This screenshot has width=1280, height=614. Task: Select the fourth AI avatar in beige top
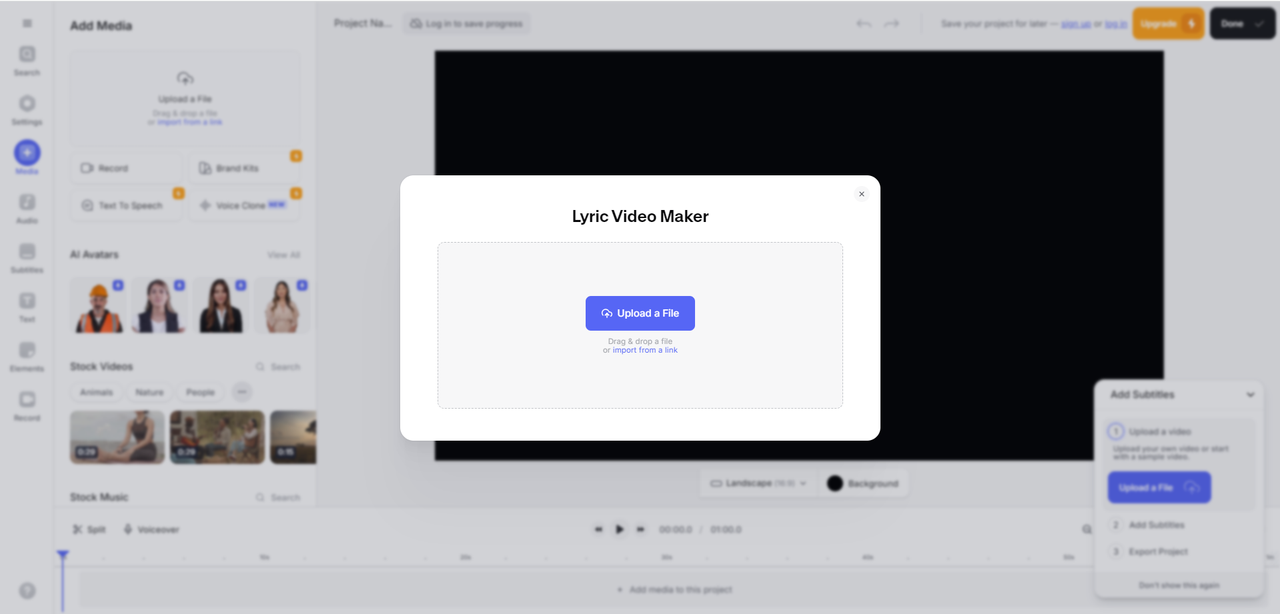(282, 305)
